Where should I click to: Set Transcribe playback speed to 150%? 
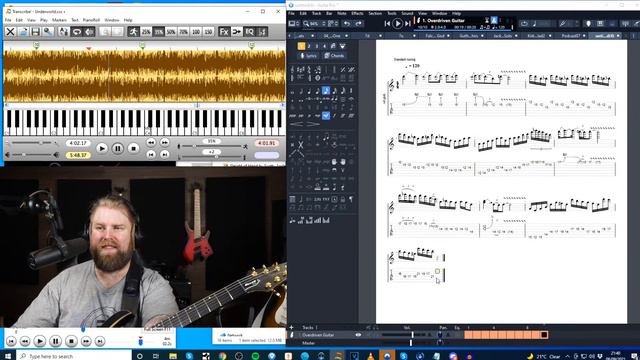click(x=209, y=31)
